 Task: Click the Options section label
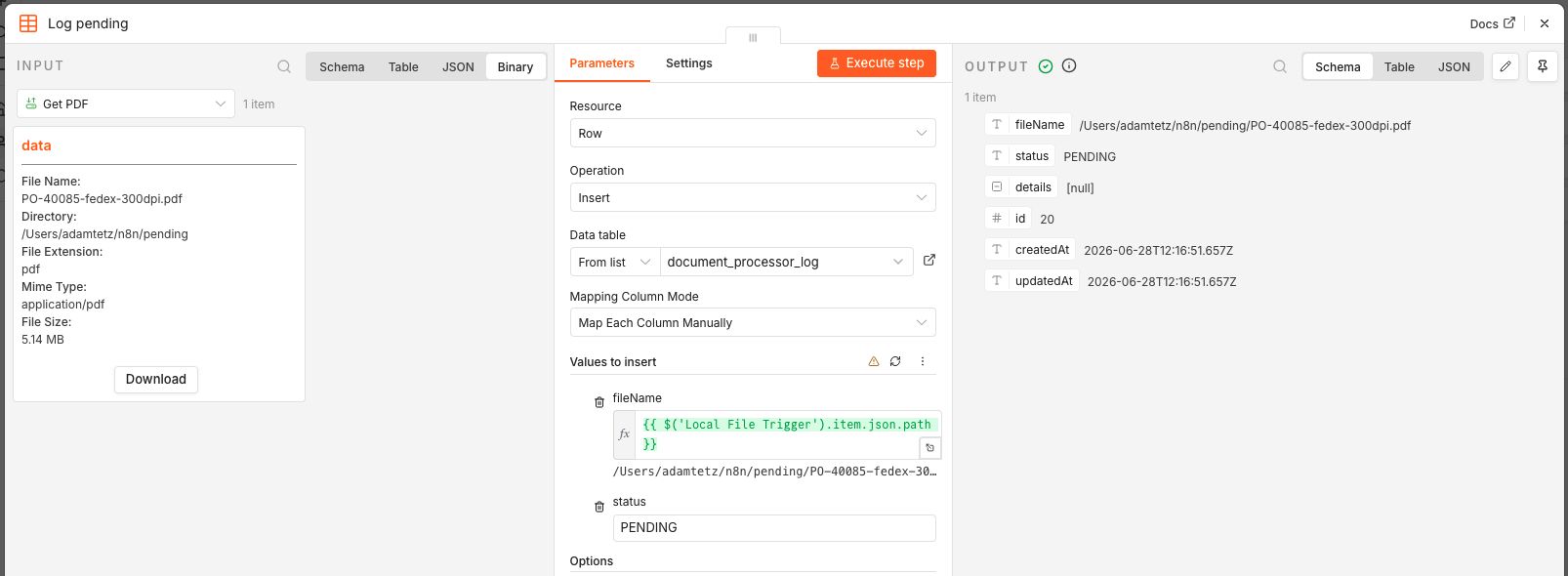pos(592,561)
